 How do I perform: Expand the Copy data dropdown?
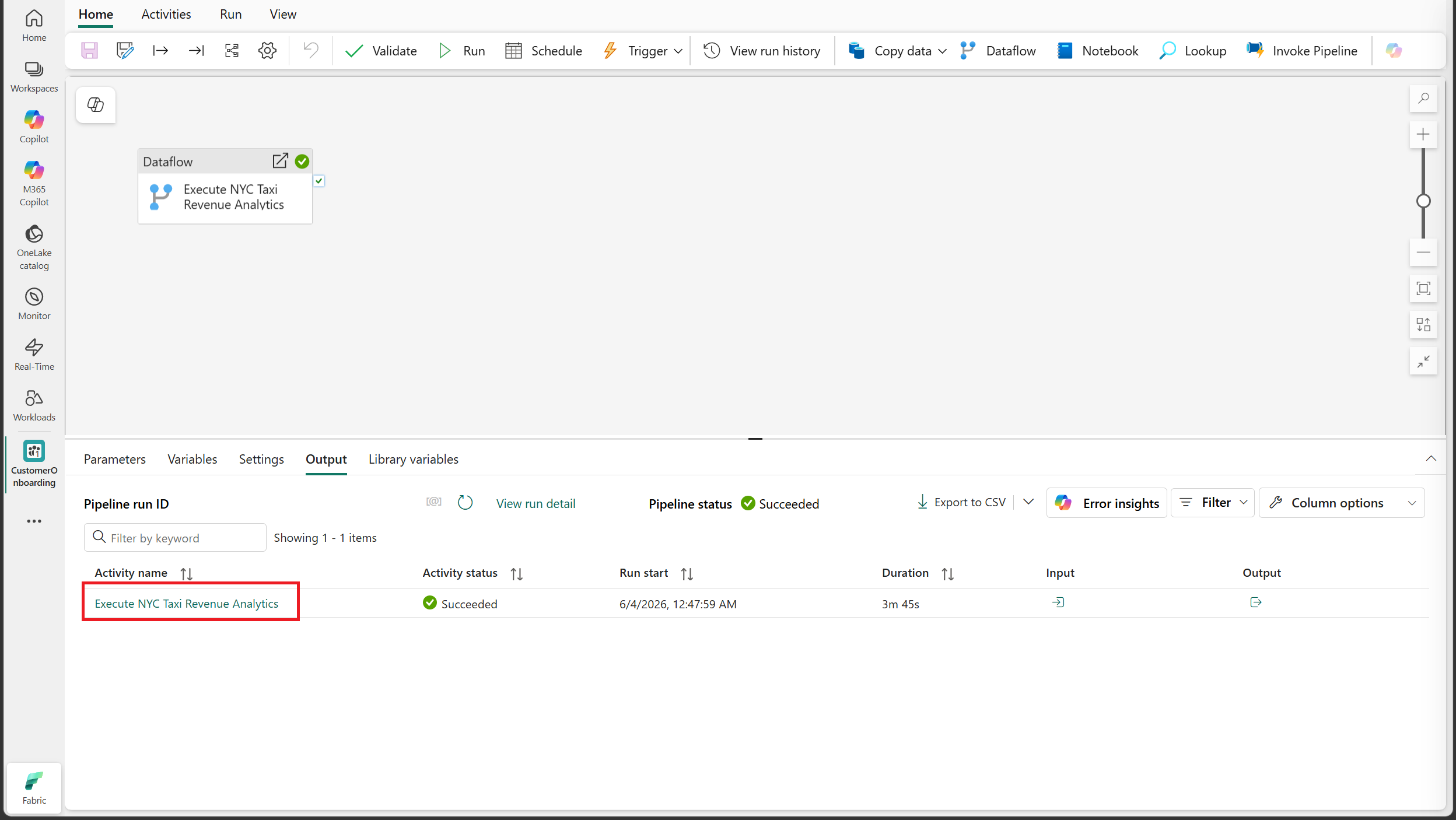(942, 51)
